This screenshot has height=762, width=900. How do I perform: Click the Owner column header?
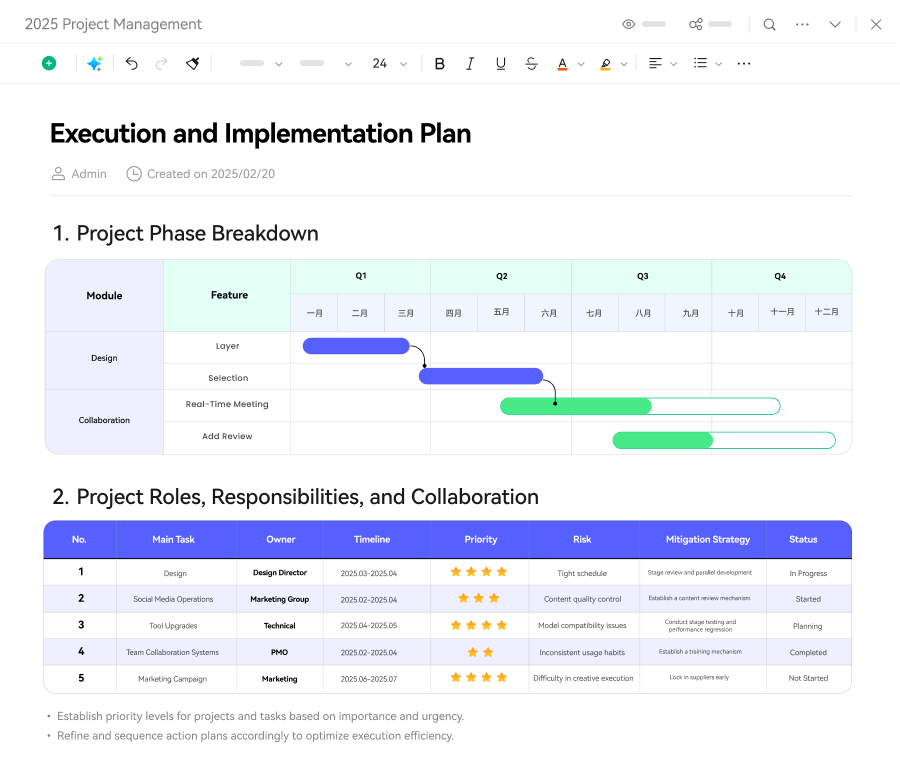[x=281, y=539]
